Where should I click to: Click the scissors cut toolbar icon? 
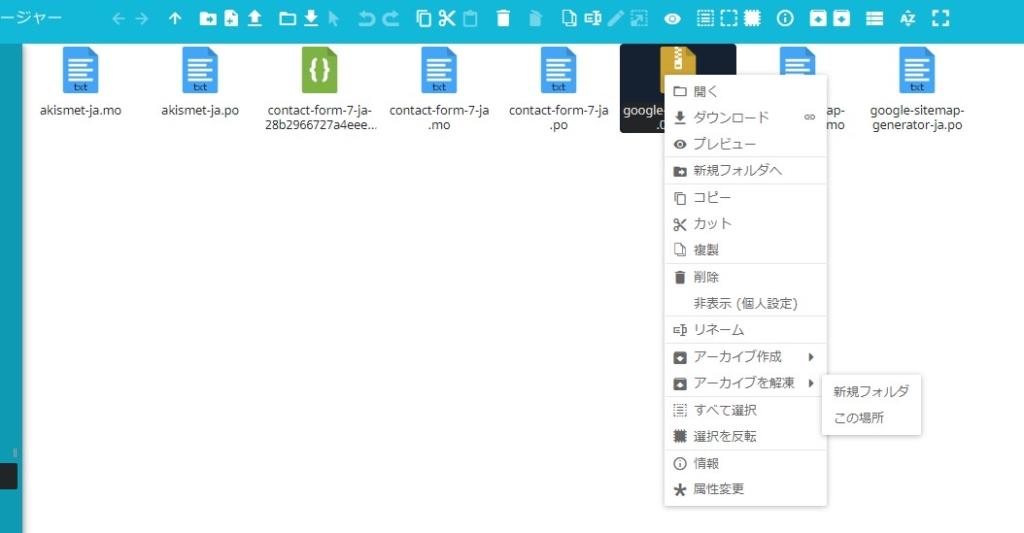tap(447, 19)
